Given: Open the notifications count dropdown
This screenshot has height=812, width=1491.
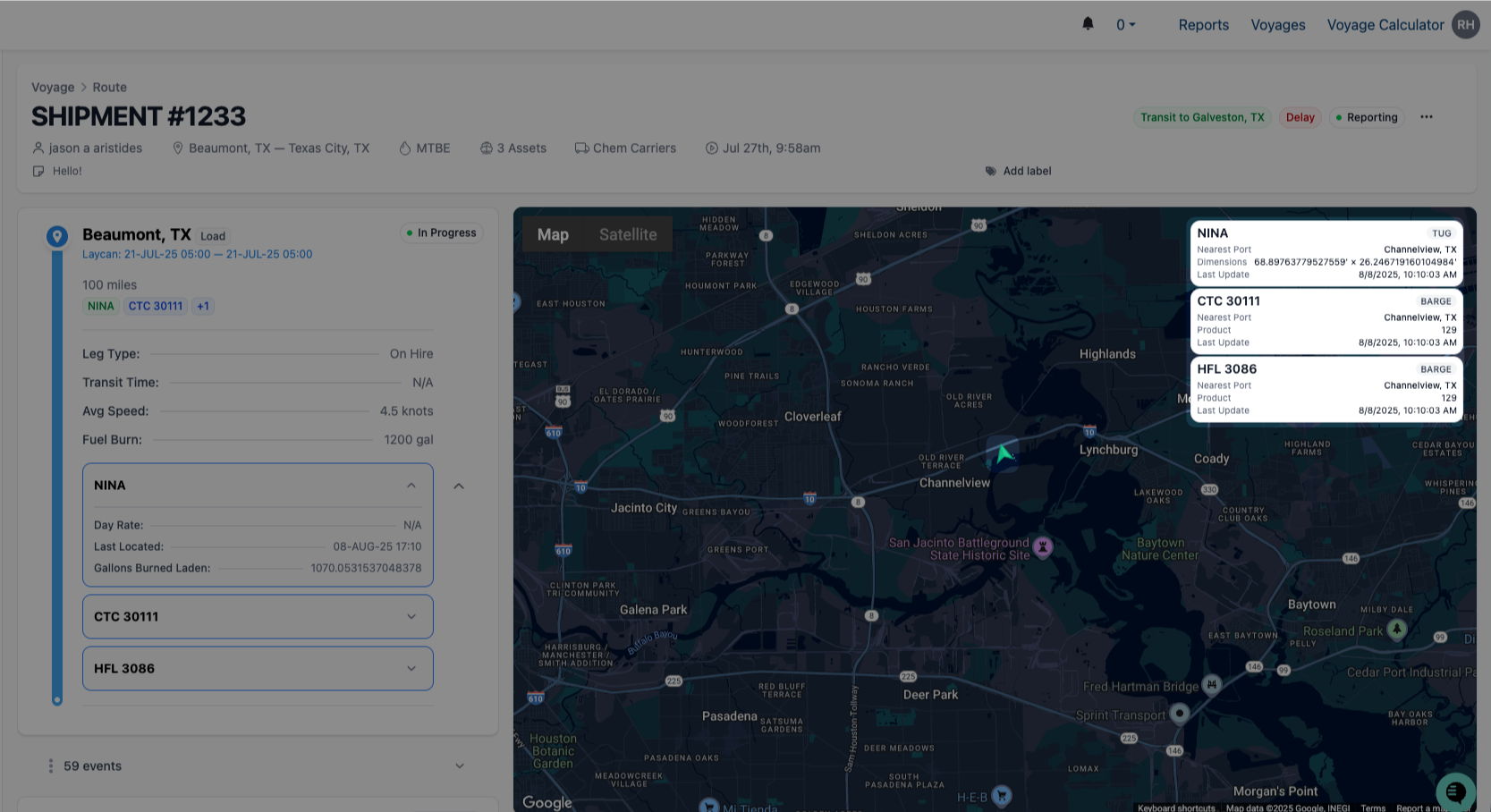Looking at the screenshot, I should click(1125, 25).
